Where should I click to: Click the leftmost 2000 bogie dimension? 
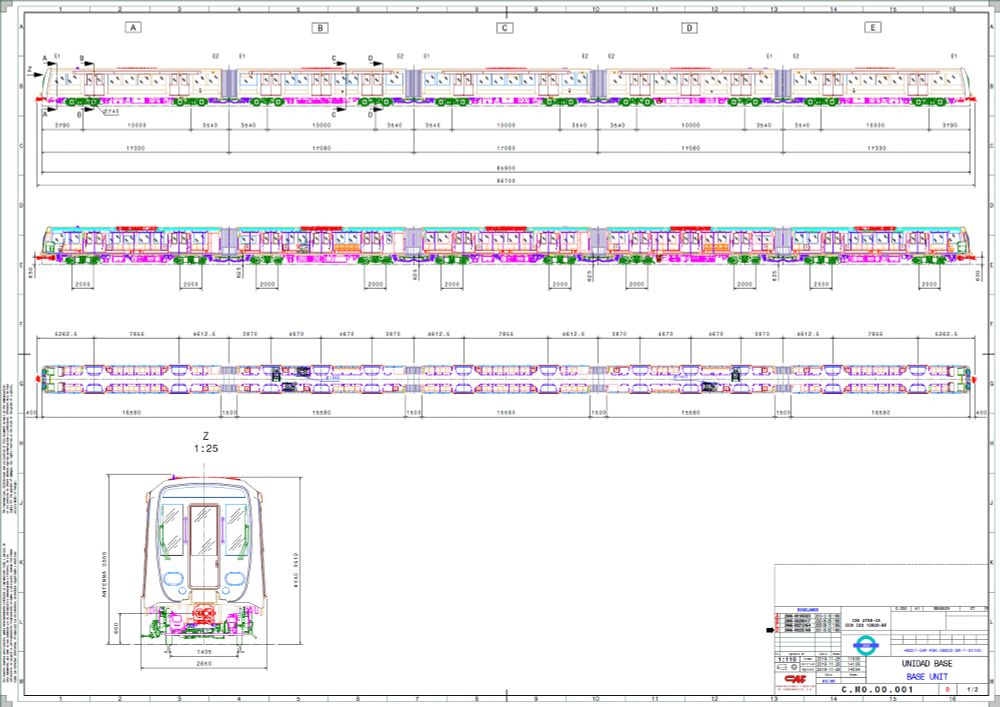82,284
